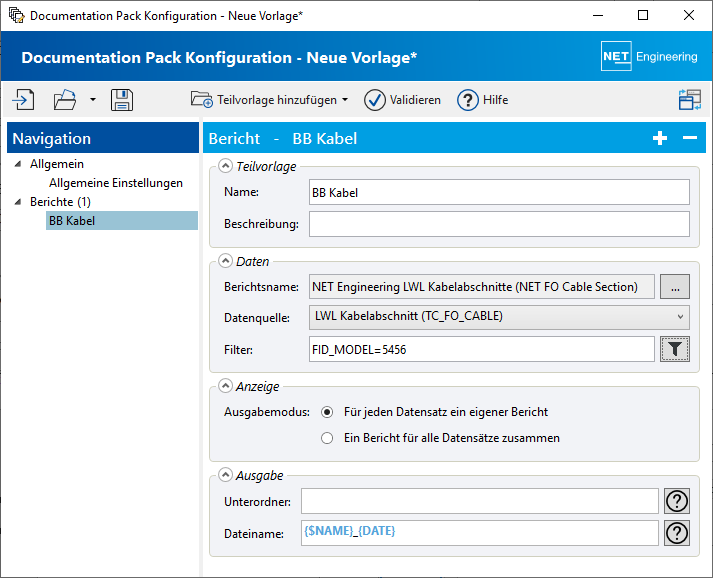This screenshot has height=578, width=713.
Task: Collapse the Daten section
Action: coord(225,261)
